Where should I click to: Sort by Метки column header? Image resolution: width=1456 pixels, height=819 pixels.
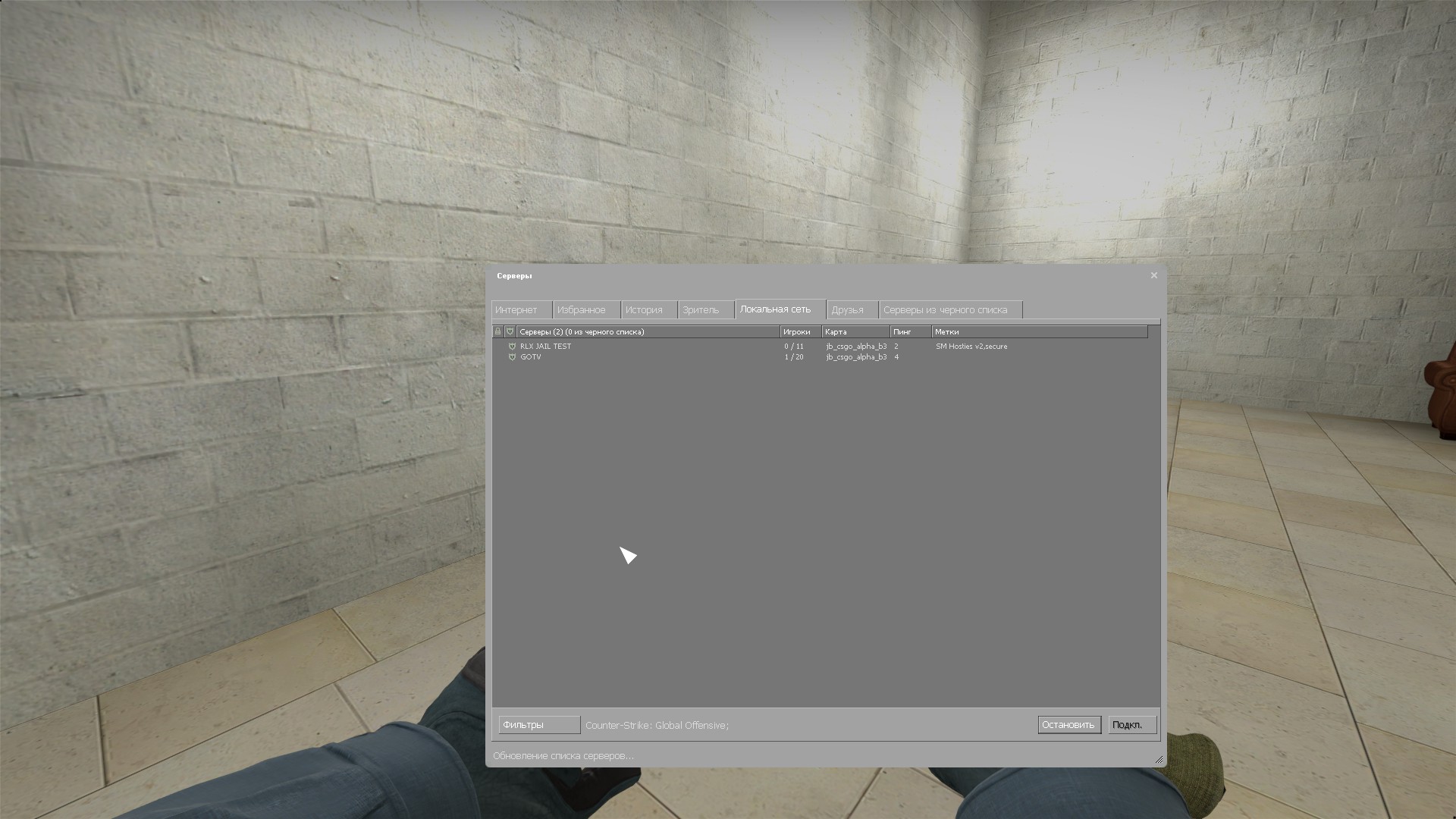click(x=1040, y=331)
